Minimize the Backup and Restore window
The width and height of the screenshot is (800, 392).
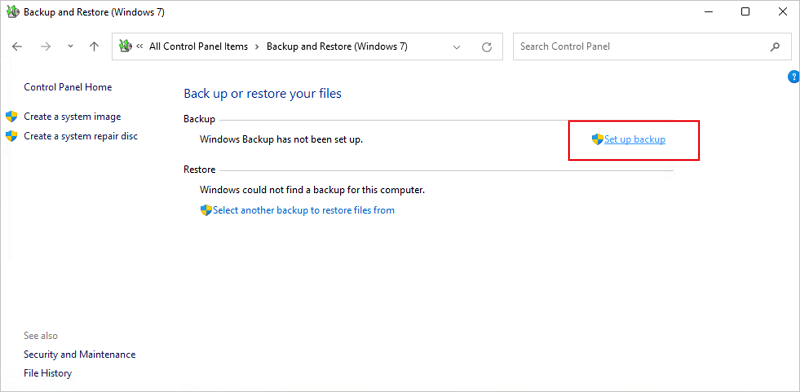pos(708,12)
